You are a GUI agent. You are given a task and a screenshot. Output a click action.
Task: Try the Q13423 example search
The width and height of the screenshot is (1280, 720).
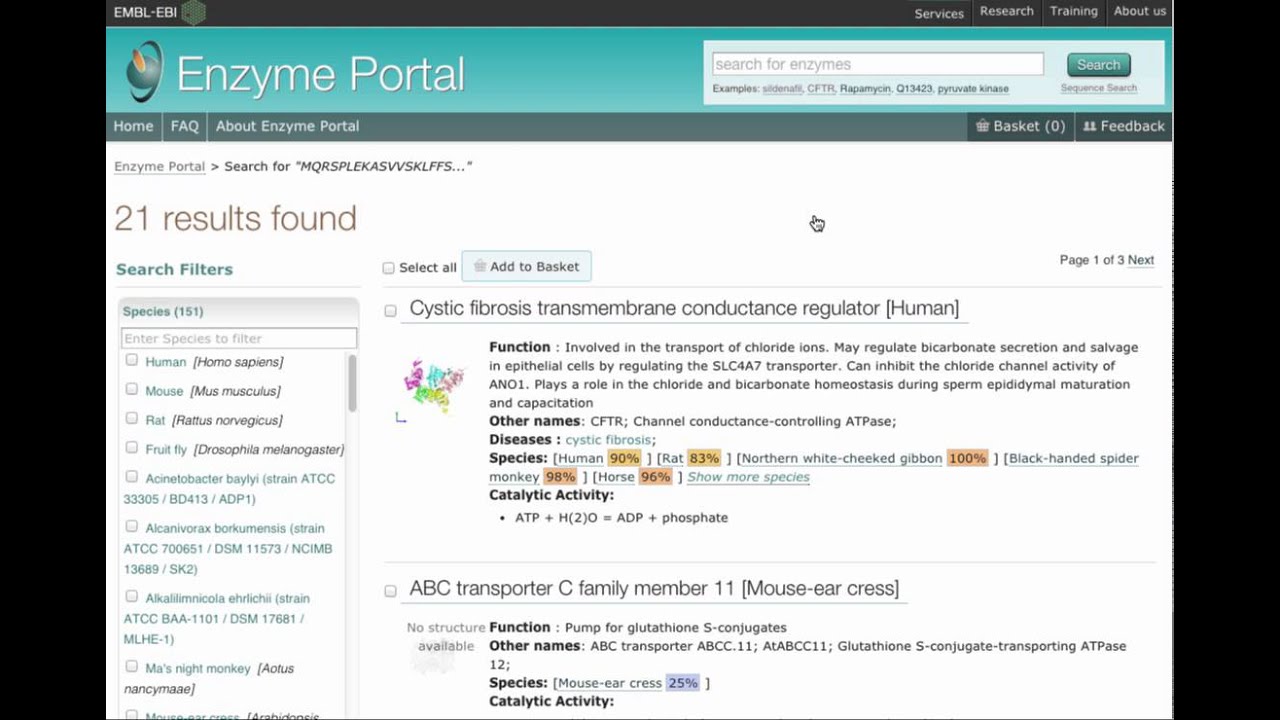pyautogui.click(x=914, y=89)
